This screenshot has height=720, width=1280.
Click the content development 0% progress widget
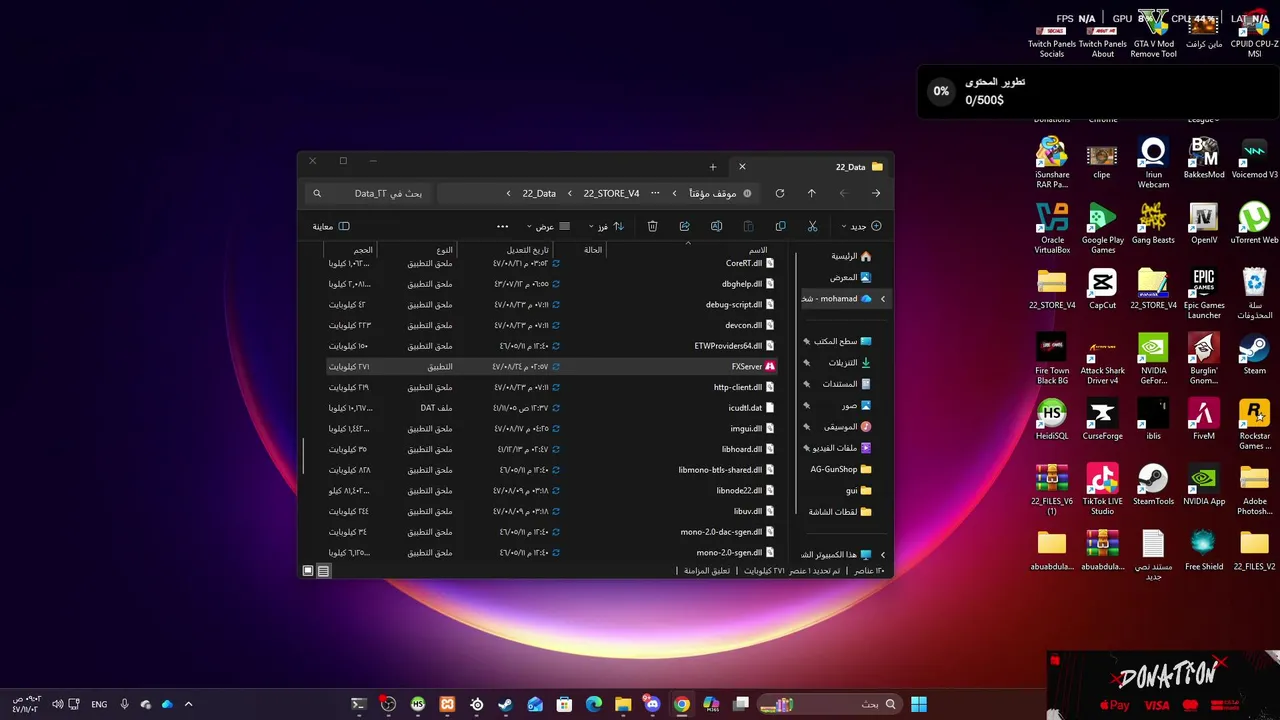tap(1097, 91)
